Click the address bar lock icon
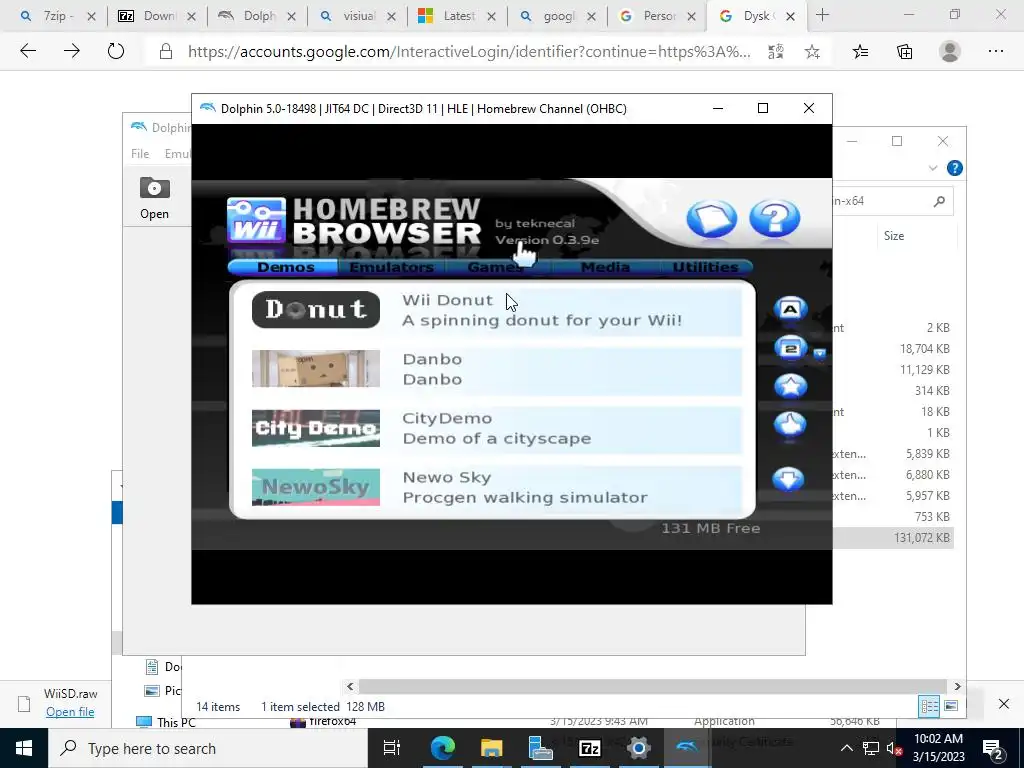 (166, 52)
